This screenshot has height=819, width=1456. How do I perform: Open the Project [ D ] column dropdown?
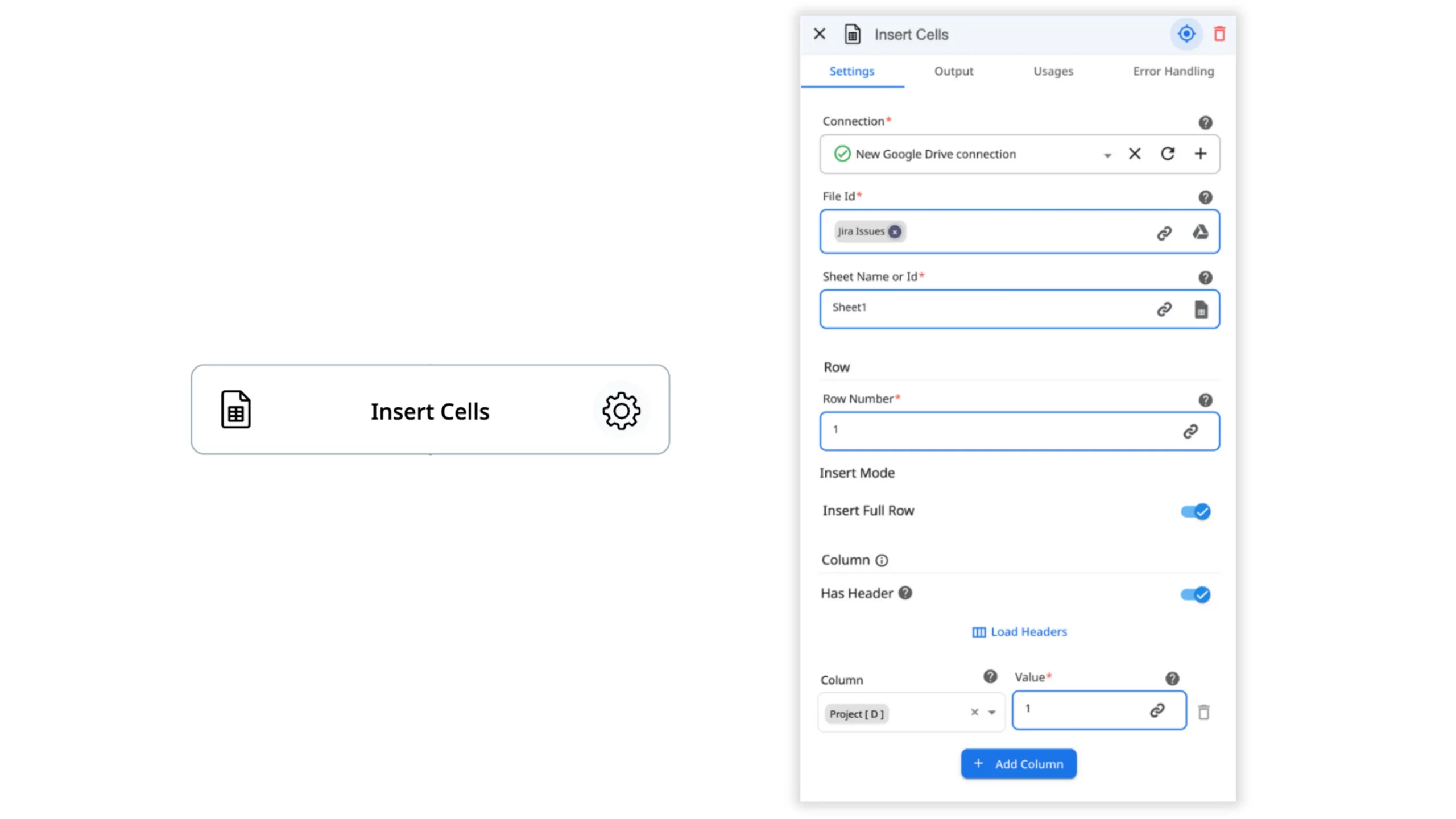click(x=992, y=713)
